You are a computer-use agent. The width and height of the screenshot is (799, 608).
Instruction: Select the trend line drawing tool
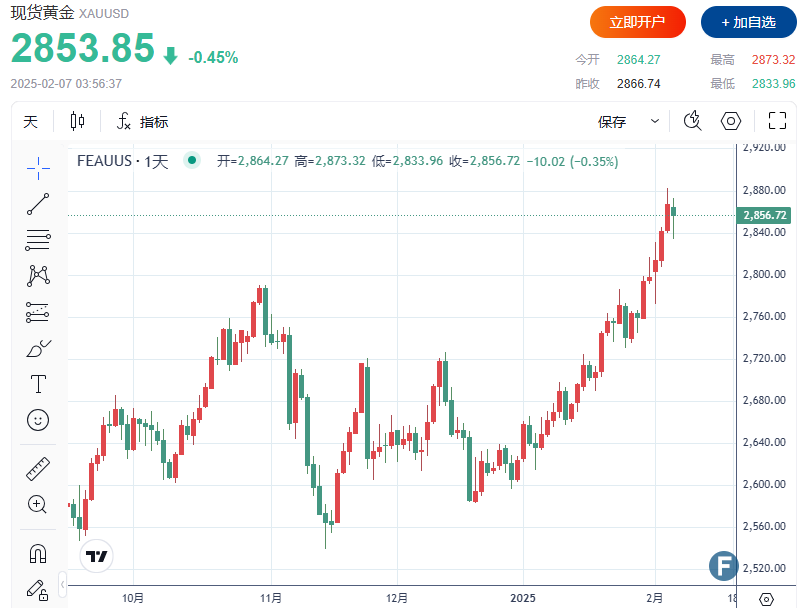point(38,204)
